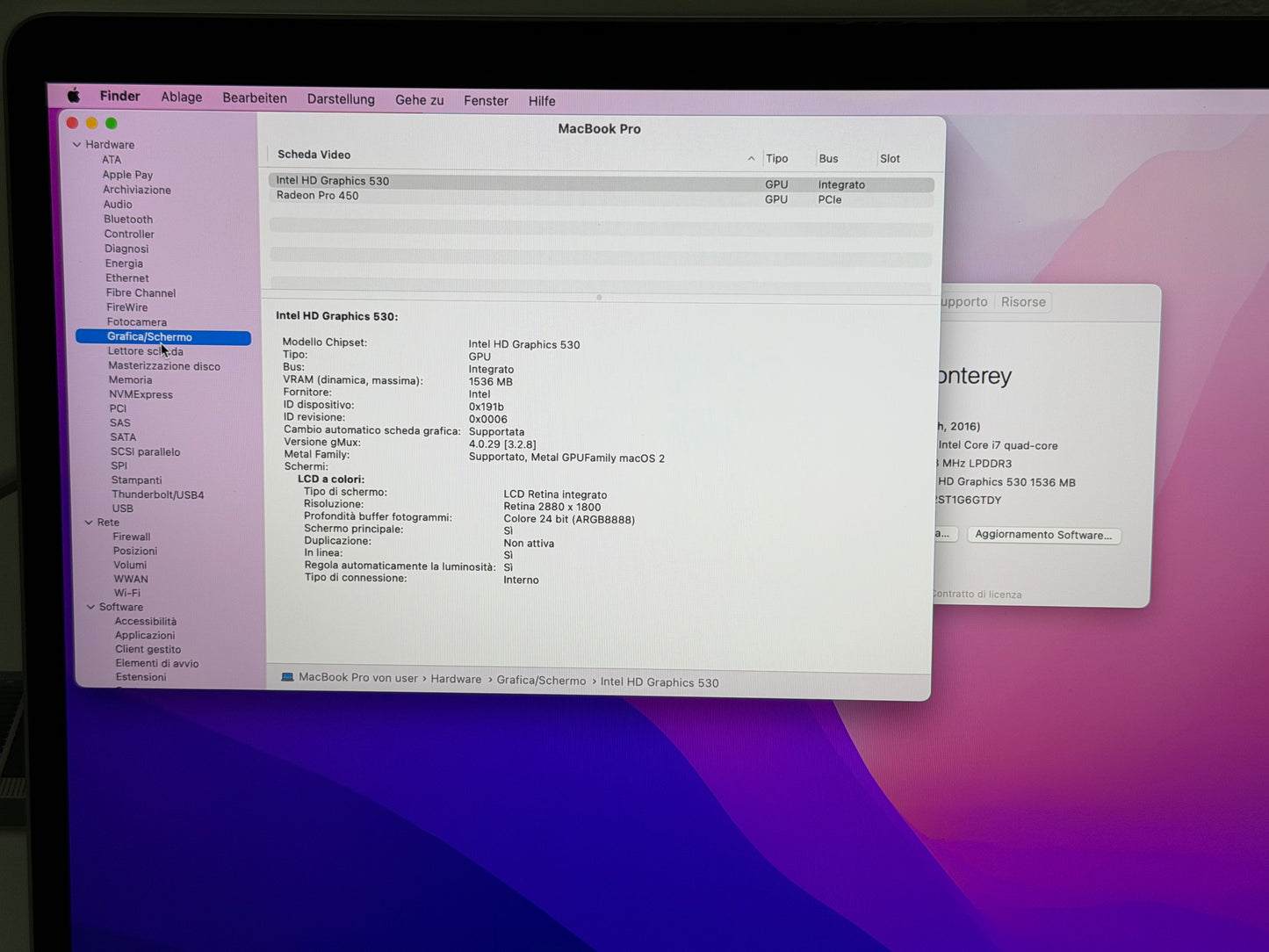
Task: Select Audio in the sidebar
Action: click(x=118, y=205)
